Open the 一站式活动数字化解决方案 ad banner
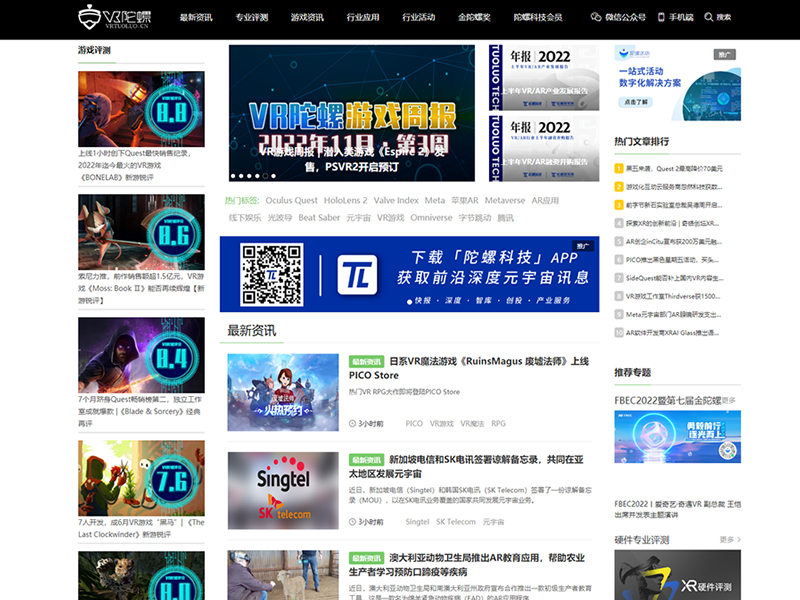The width and height of the screenshot is (800, 600). (x=678, y=83)
